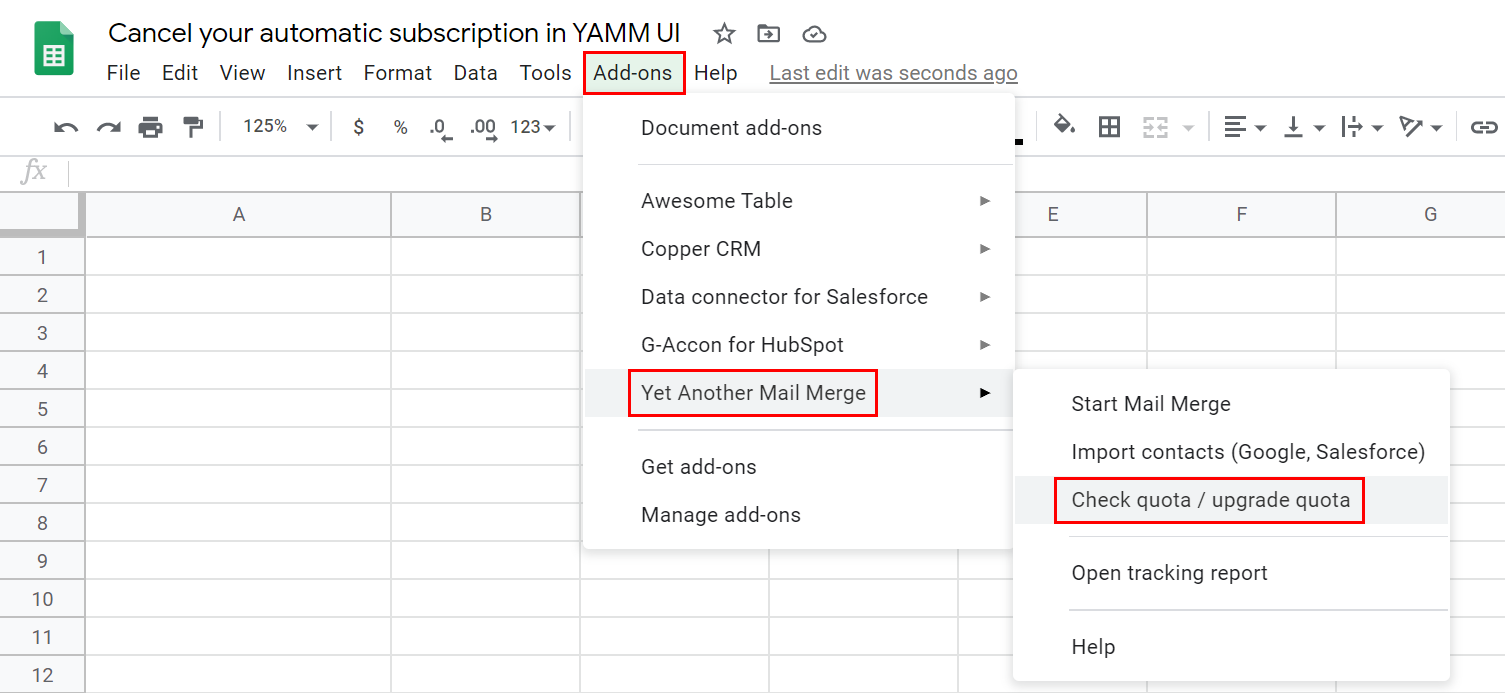Open the 125% zoom dropdown

(x=280, y=127)
